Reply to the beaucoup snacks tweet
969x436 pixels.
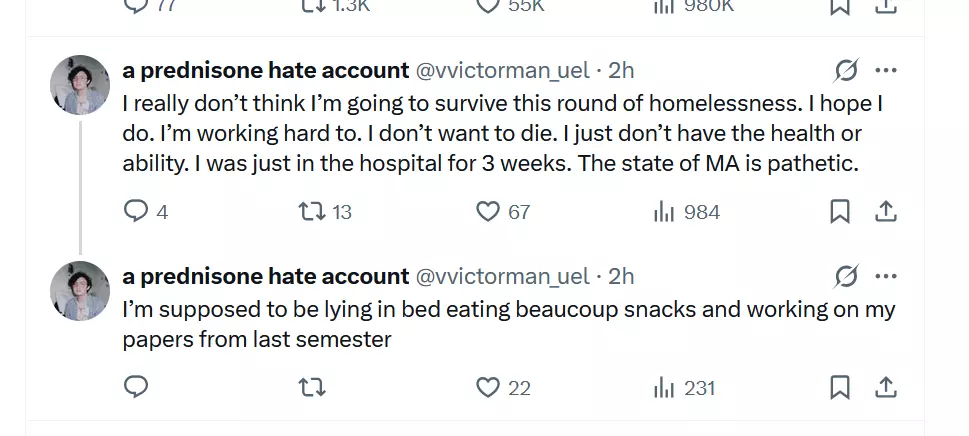(x=136, y=387)
